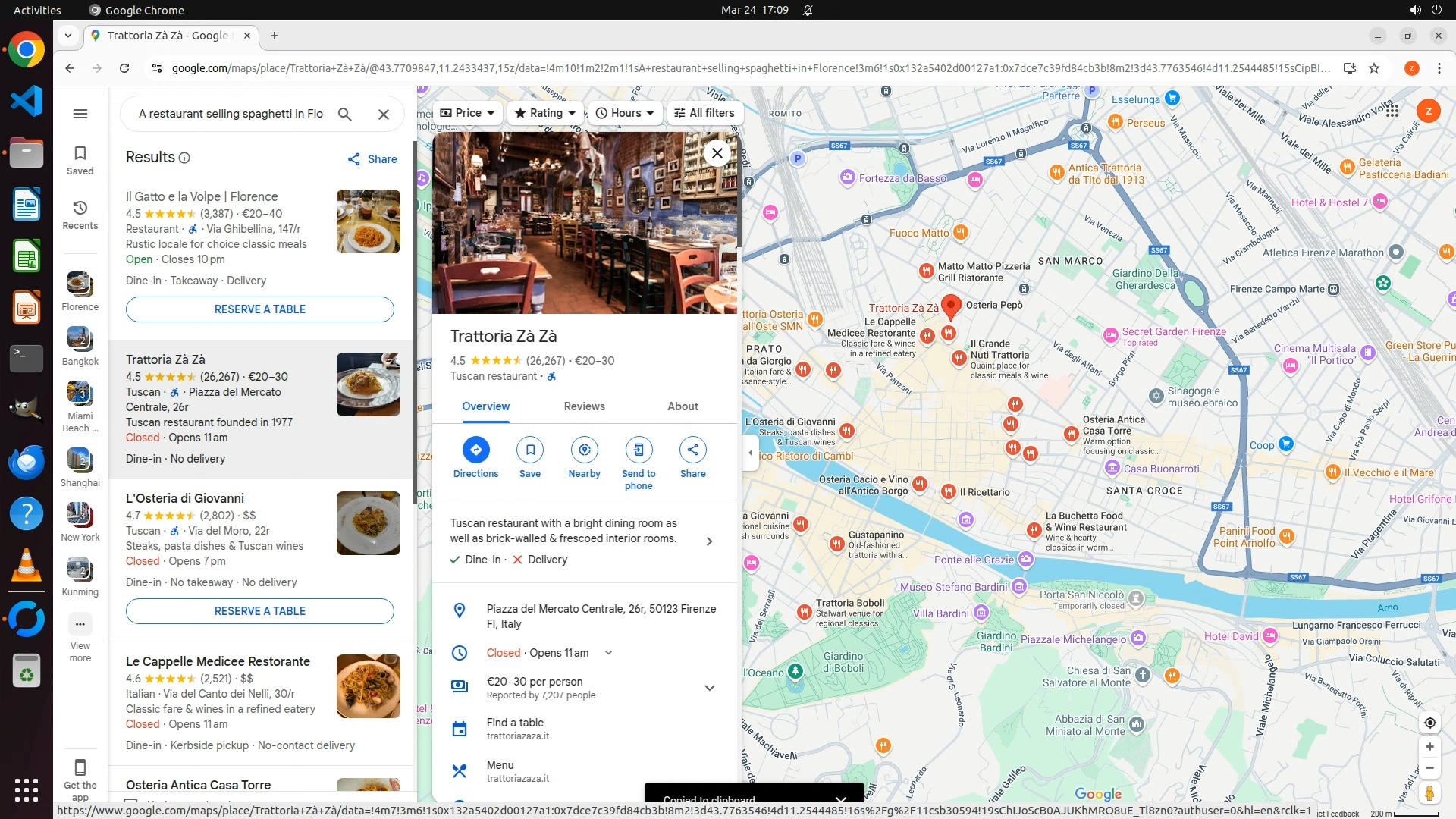Switch to the Reviews tab
This screenshot has height=819, width=1456.
coord(584,406)
